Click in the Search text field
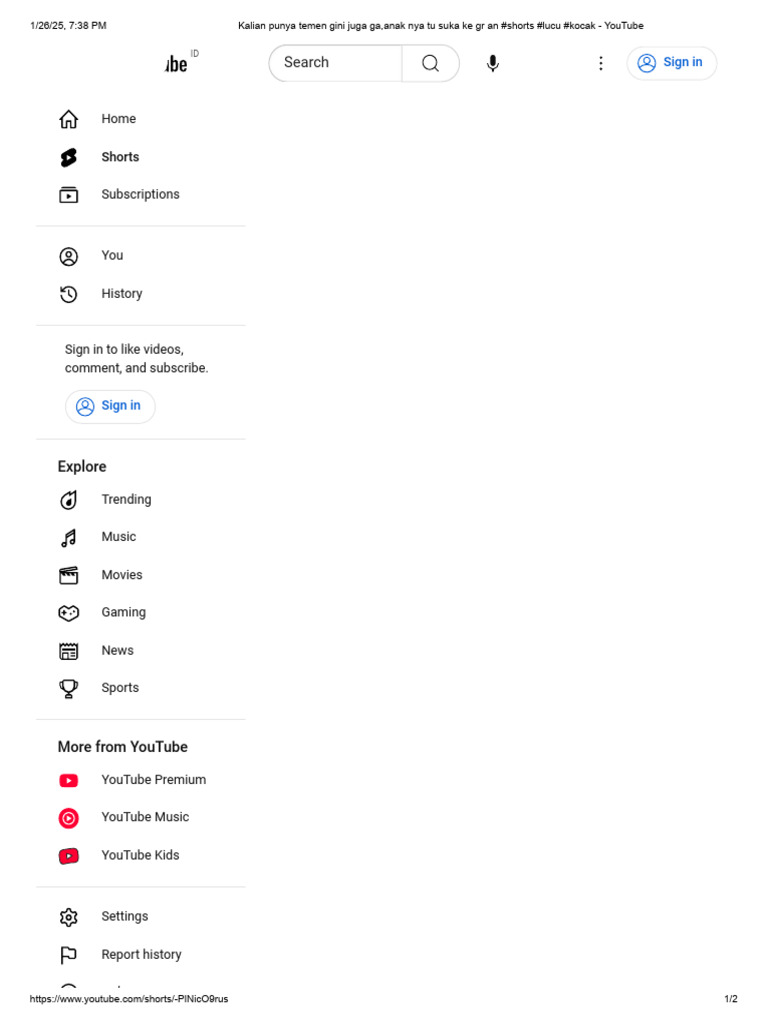The height and width of the screenshot is (1024, 768). click(x=336, y=63)
